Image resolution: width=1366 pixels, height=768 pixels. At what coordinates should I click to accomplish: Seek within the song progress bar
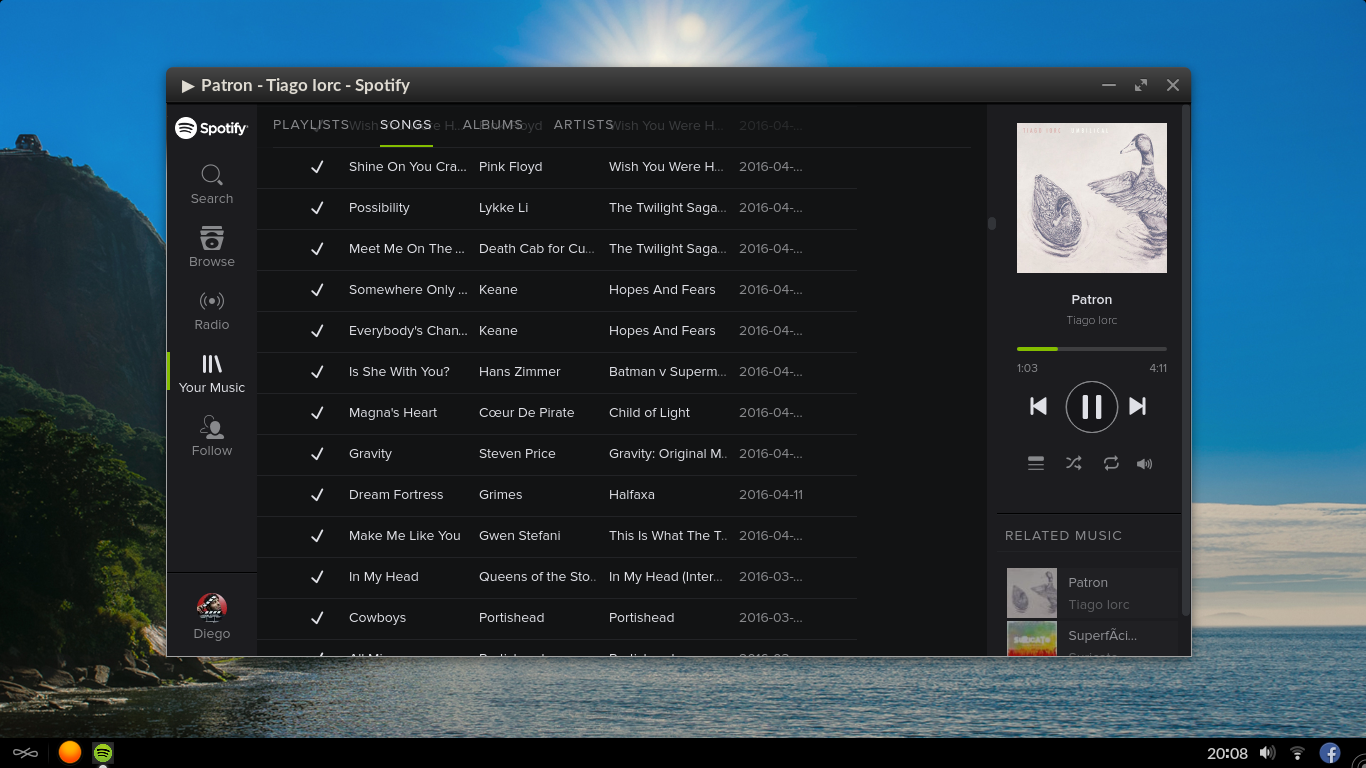[x=1092, y=349]
